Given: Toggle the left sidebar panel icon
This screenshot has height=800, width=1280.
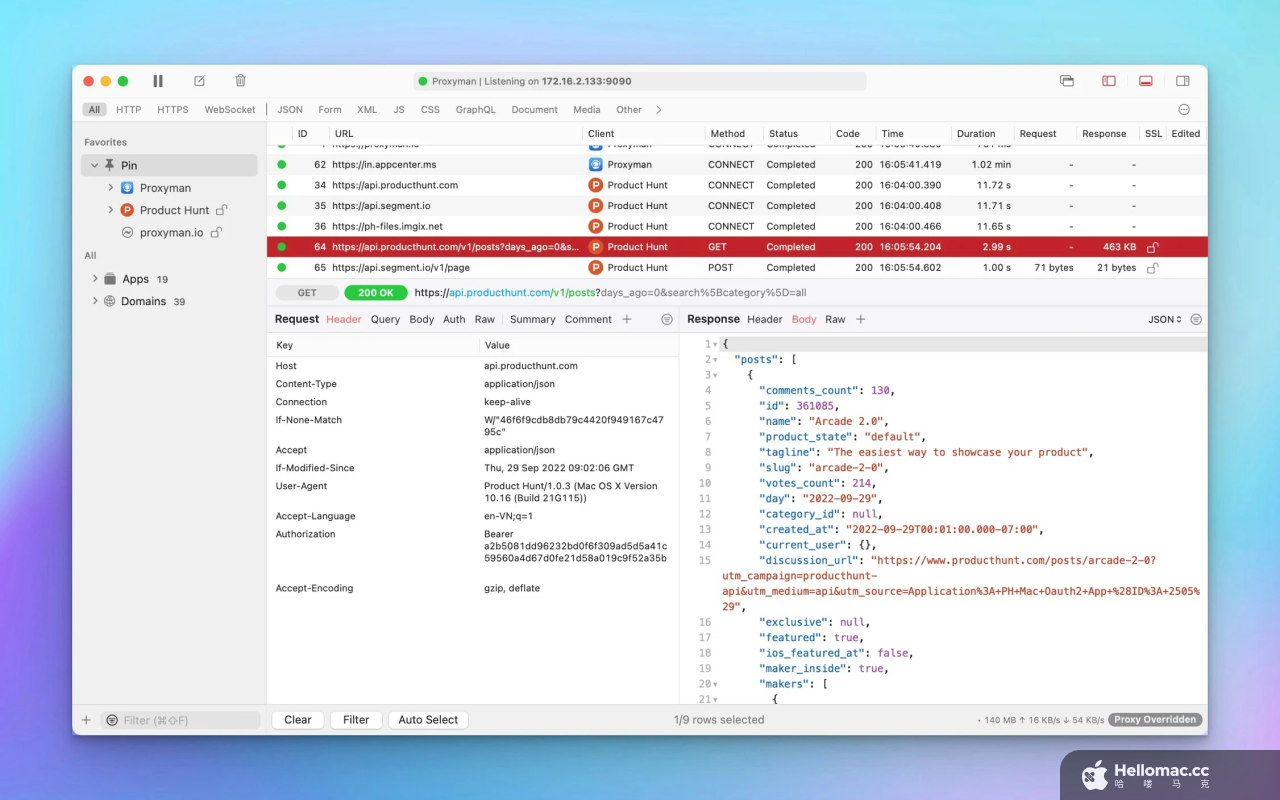Looking at the screenshot, I should click(x=1109, y=81).
